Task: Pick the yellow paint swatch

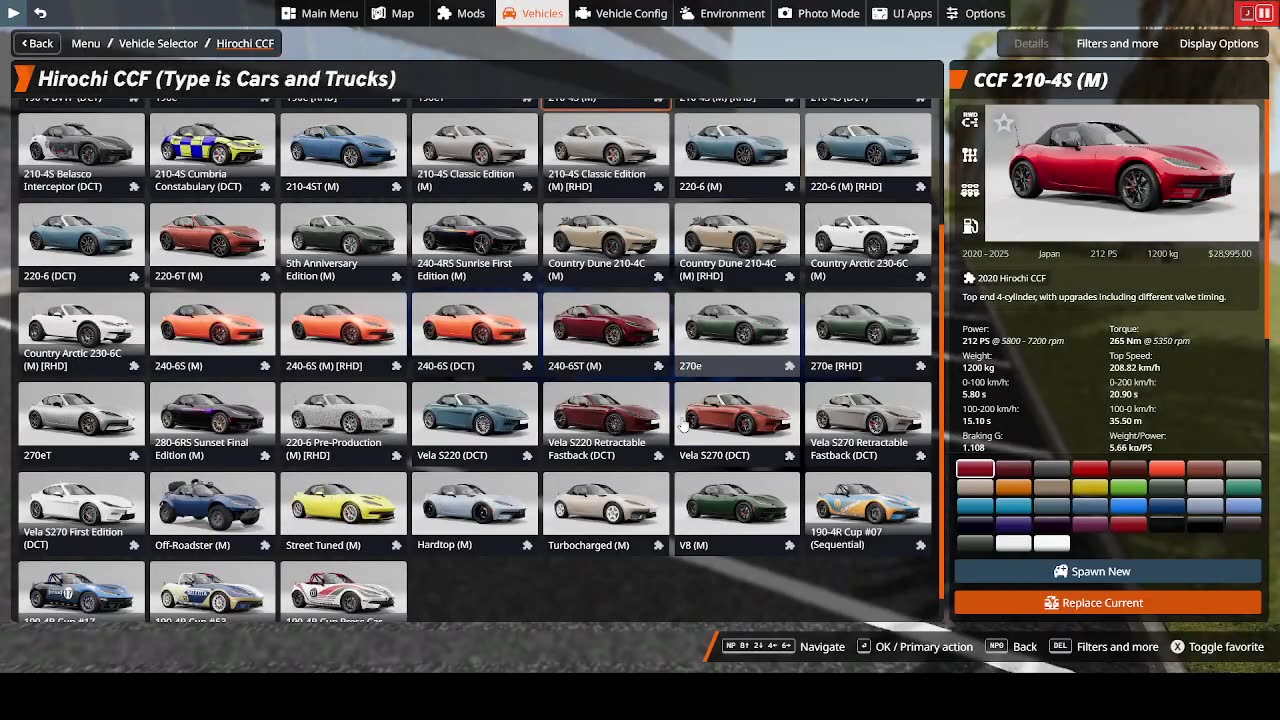Action: [1090, 487]
